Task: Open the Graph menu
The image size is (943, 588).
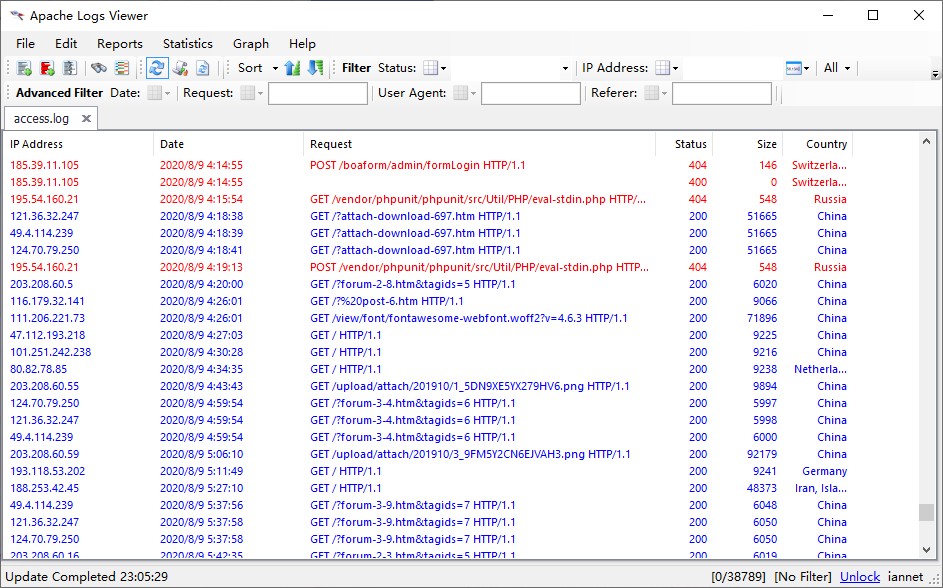Action: (251, 43)
